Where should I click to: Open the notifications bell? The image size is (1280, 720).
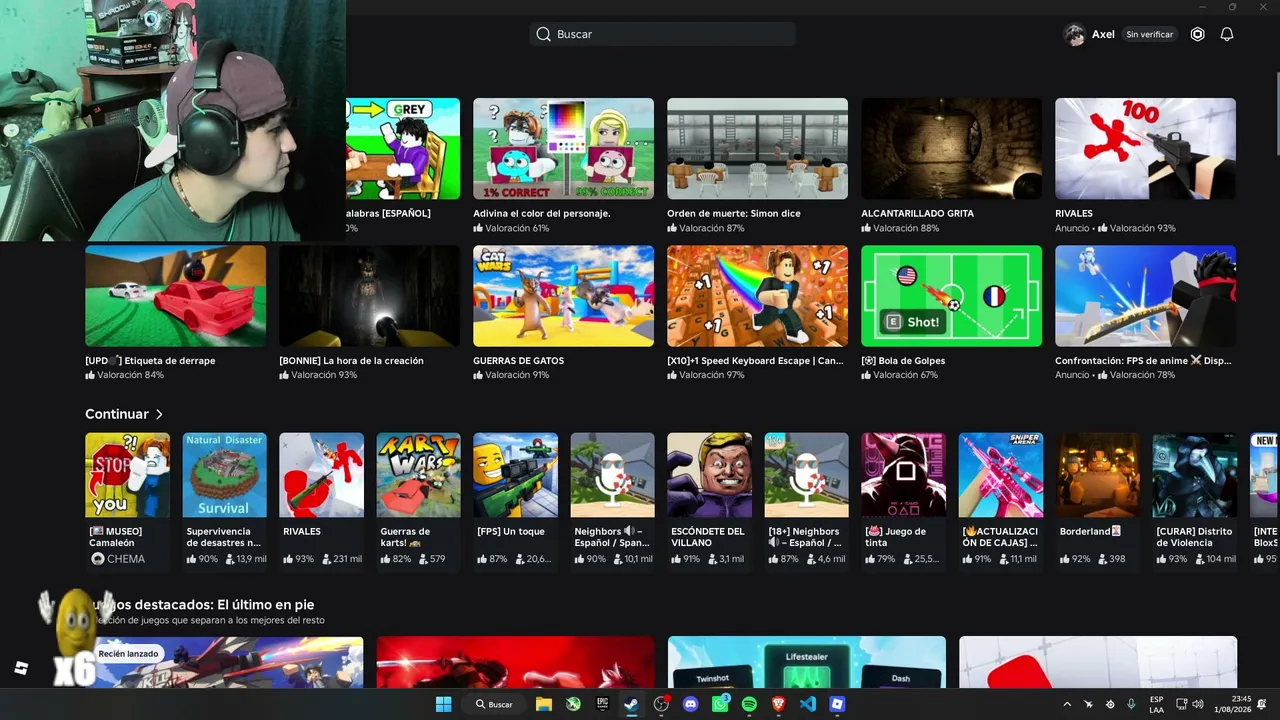(x=1227, y=34)
